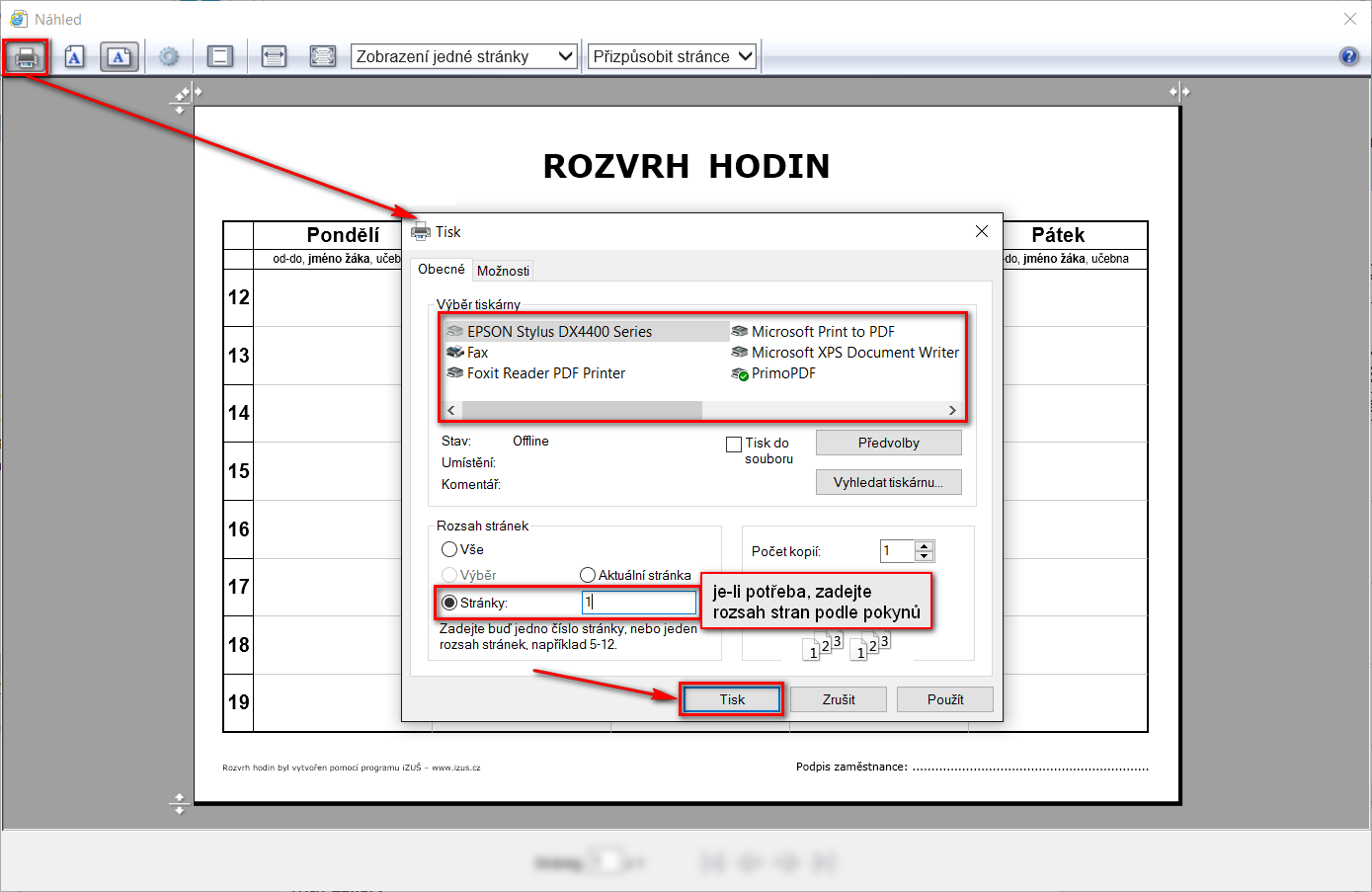Click the 'Předvolby' button
Viewport: 1372px width, 892px height.
(888, 443)
